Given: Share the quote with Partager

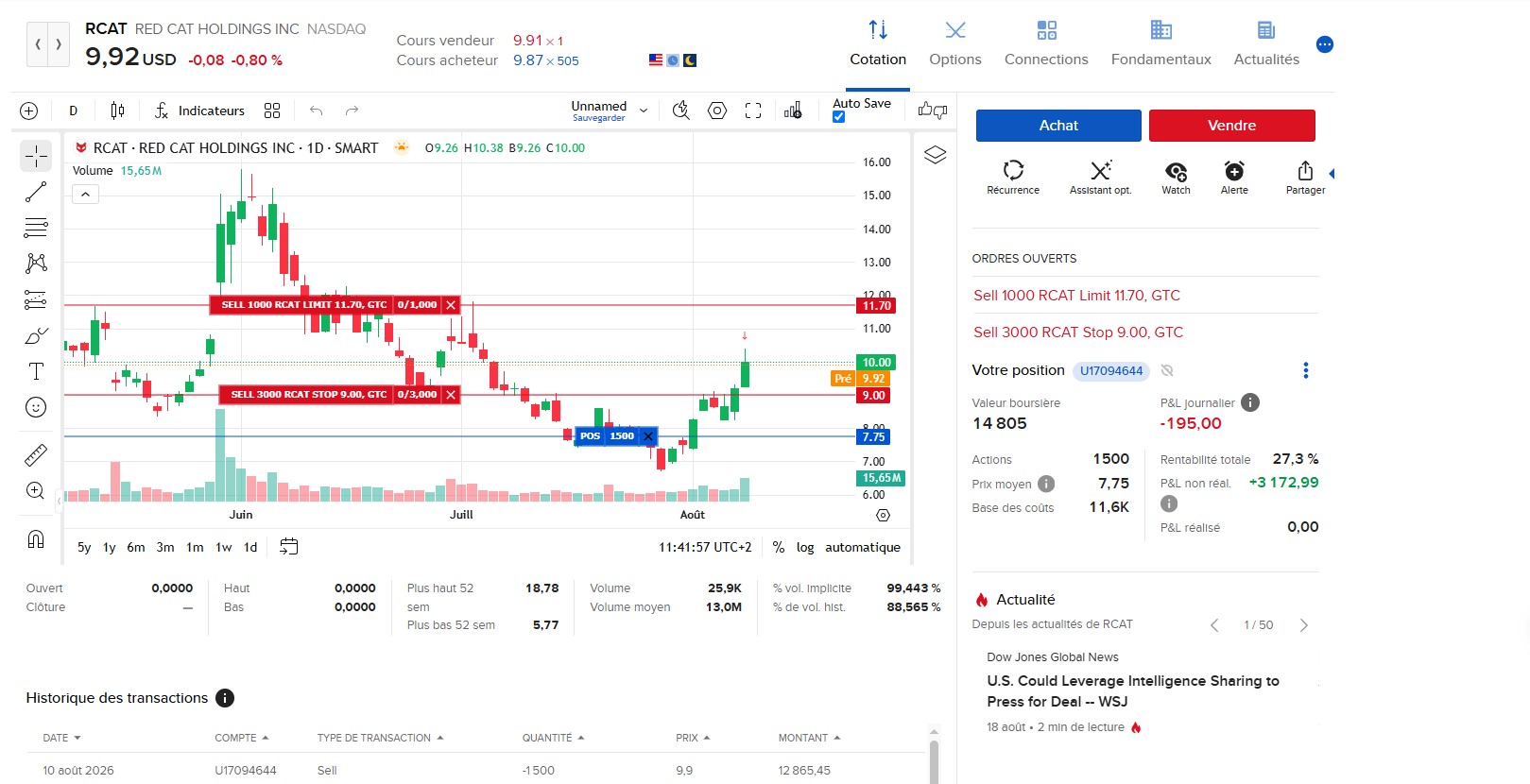Looking at the screenshot, I should tap(1305, 177).
